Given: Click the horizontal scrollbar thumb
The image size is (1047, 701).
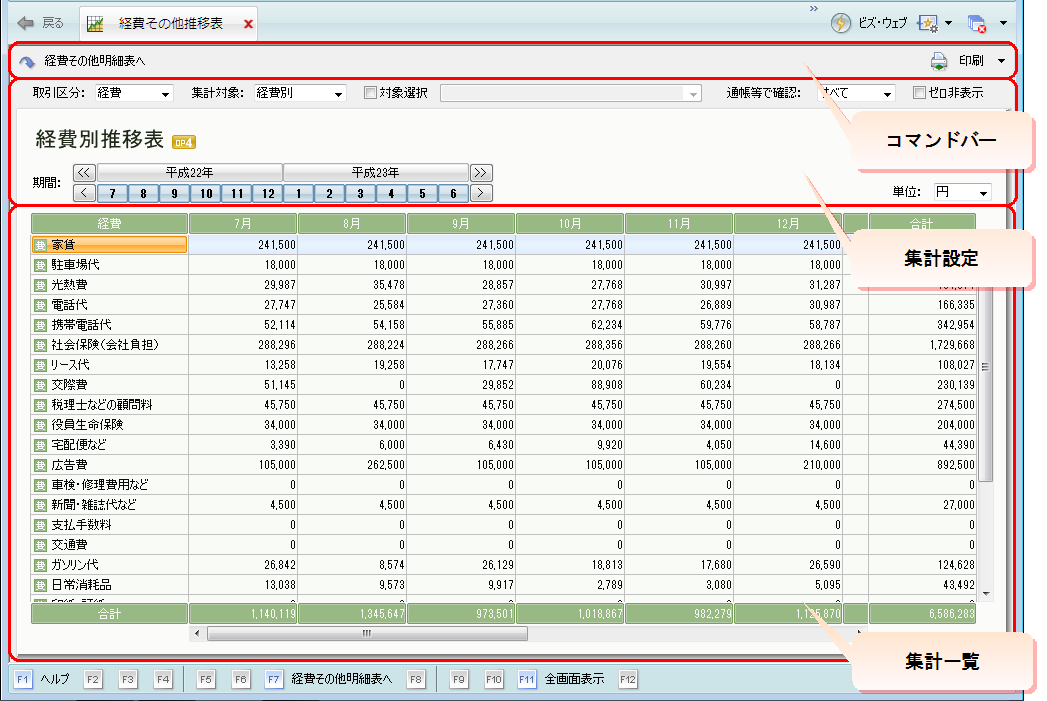Looking at the screenshot, I should (x=367, y=633).
